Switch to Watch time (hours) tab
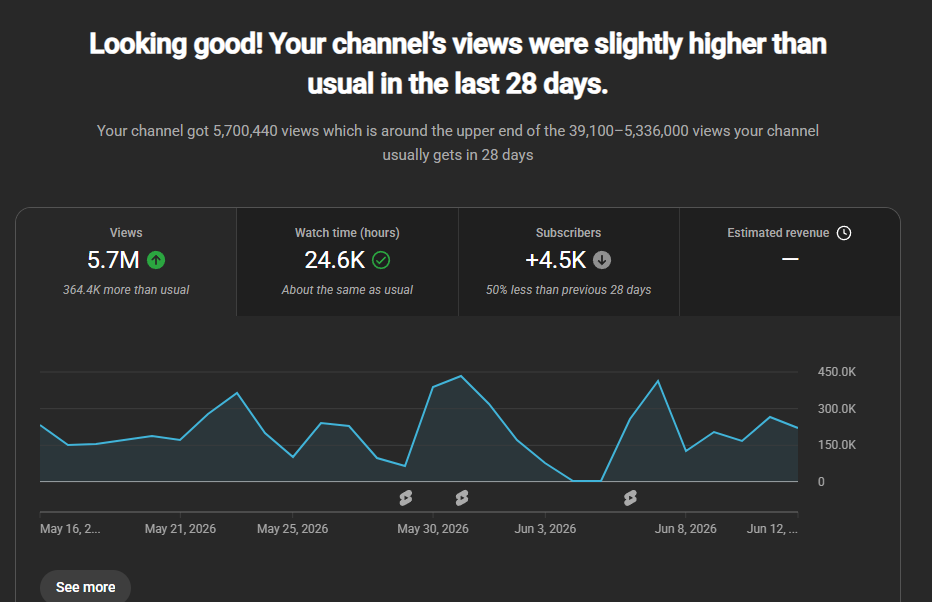This screenshot has height=602, width=932. [x=347, y=261]
